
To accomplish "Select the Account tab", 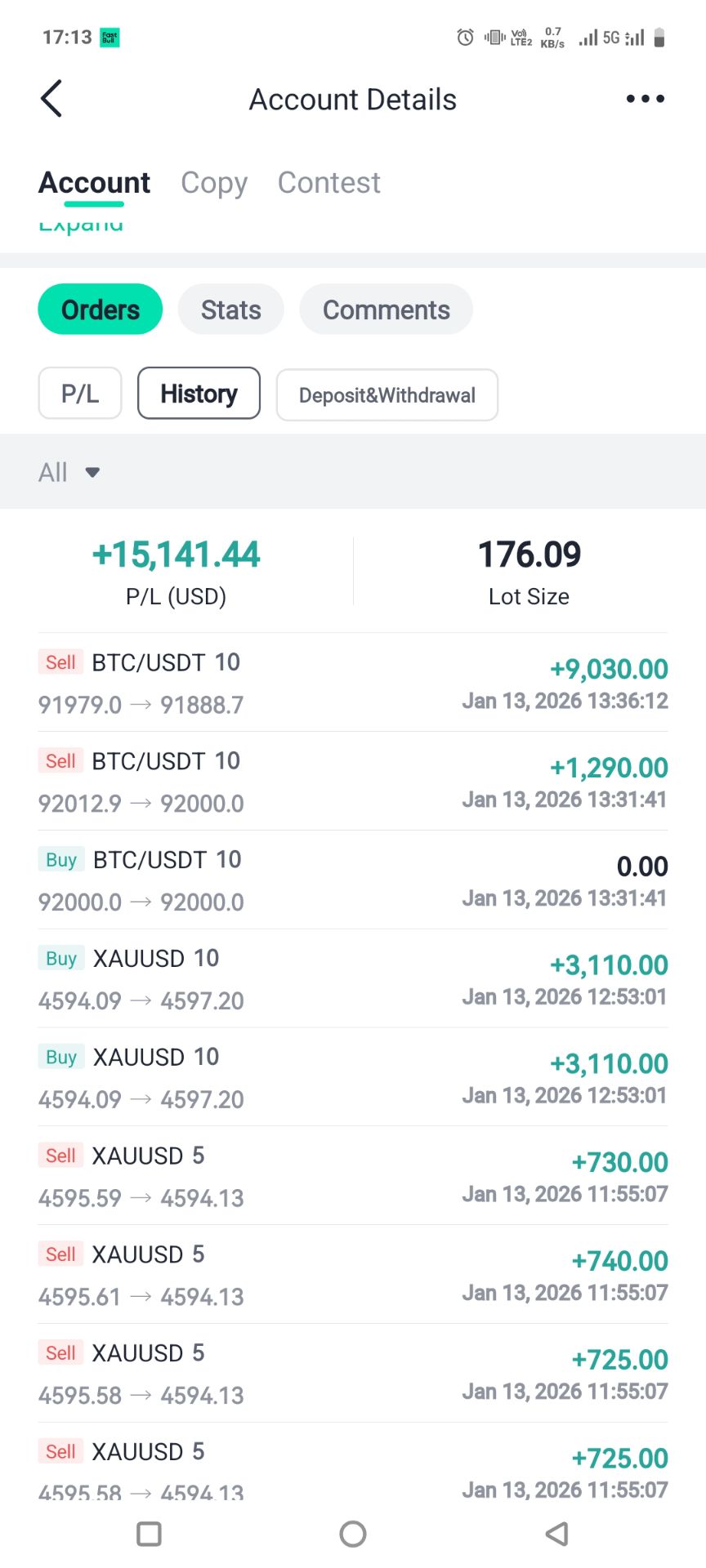I will [94, 183].
